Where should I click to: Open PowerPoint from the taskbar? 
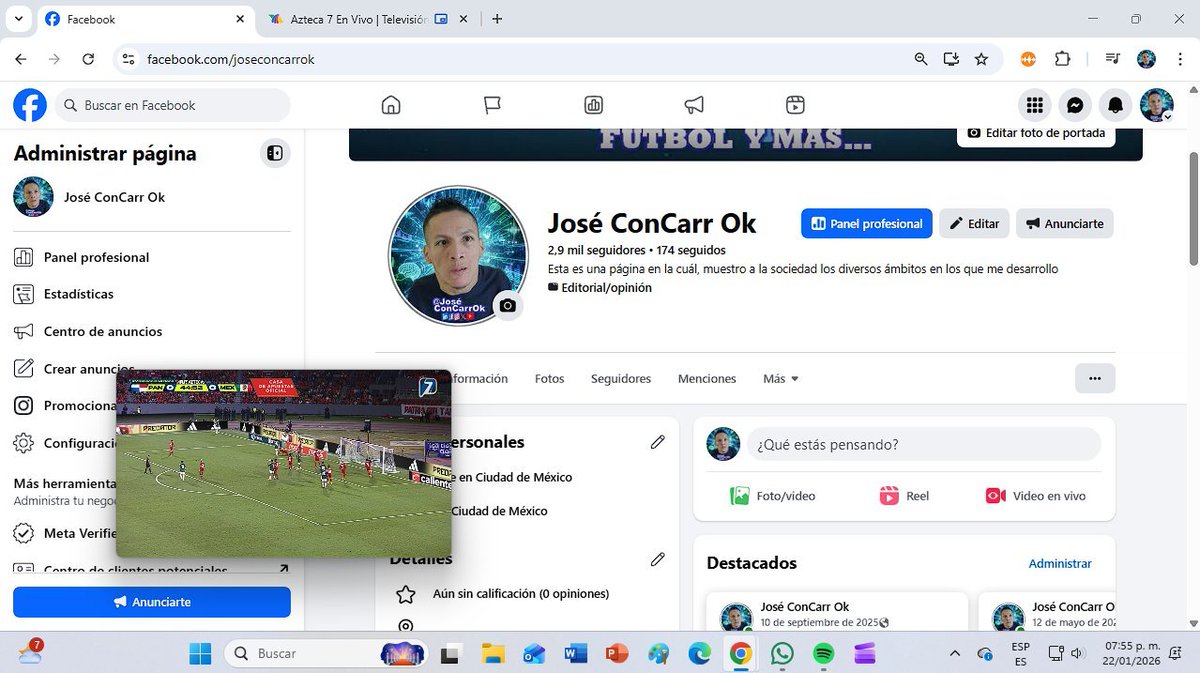pos(617,653)
